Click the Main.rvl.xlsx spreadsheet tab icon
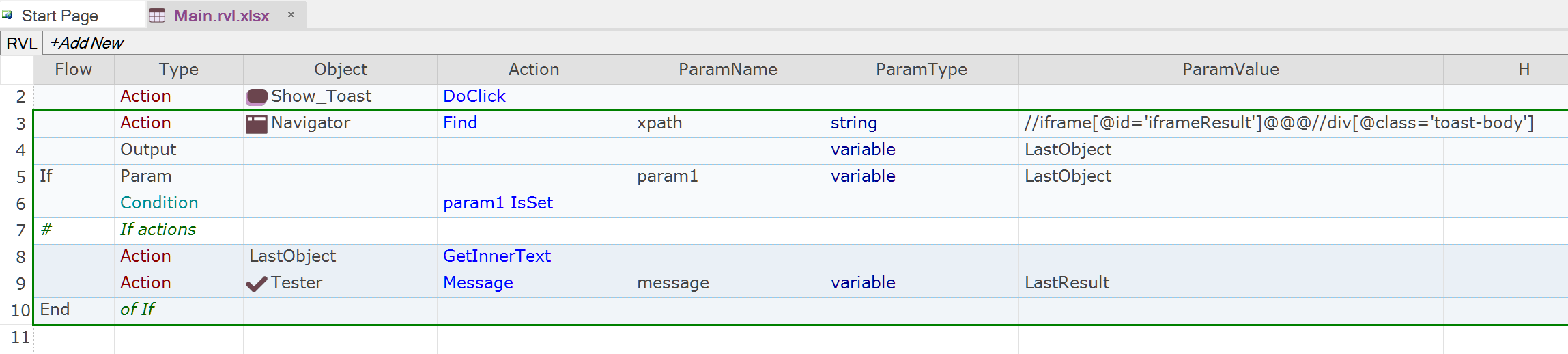Screen dimensions: 1568x354 click(x=157, y=16)
